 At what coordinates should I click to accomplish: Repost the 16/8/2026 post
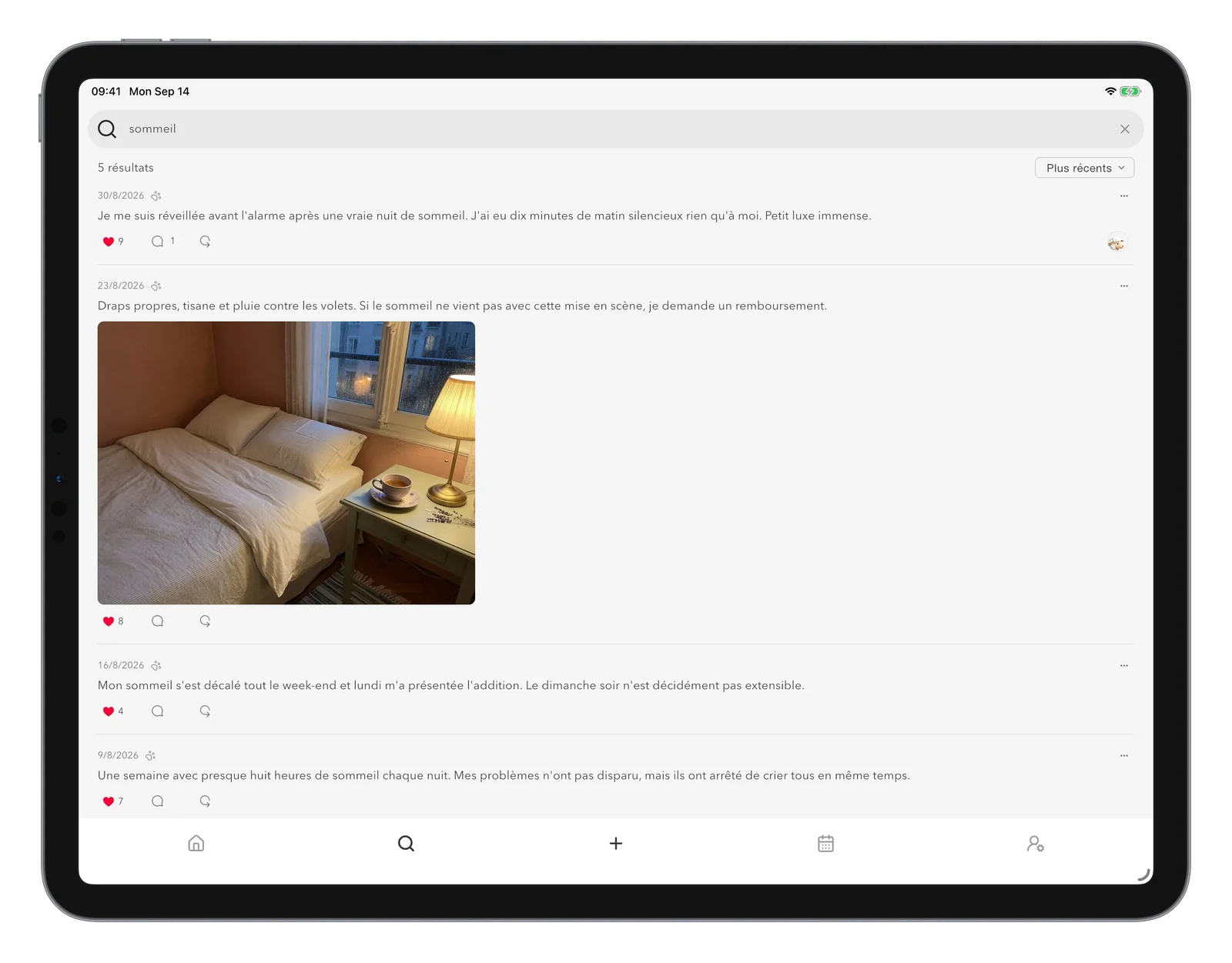click(x=205, y=711)
